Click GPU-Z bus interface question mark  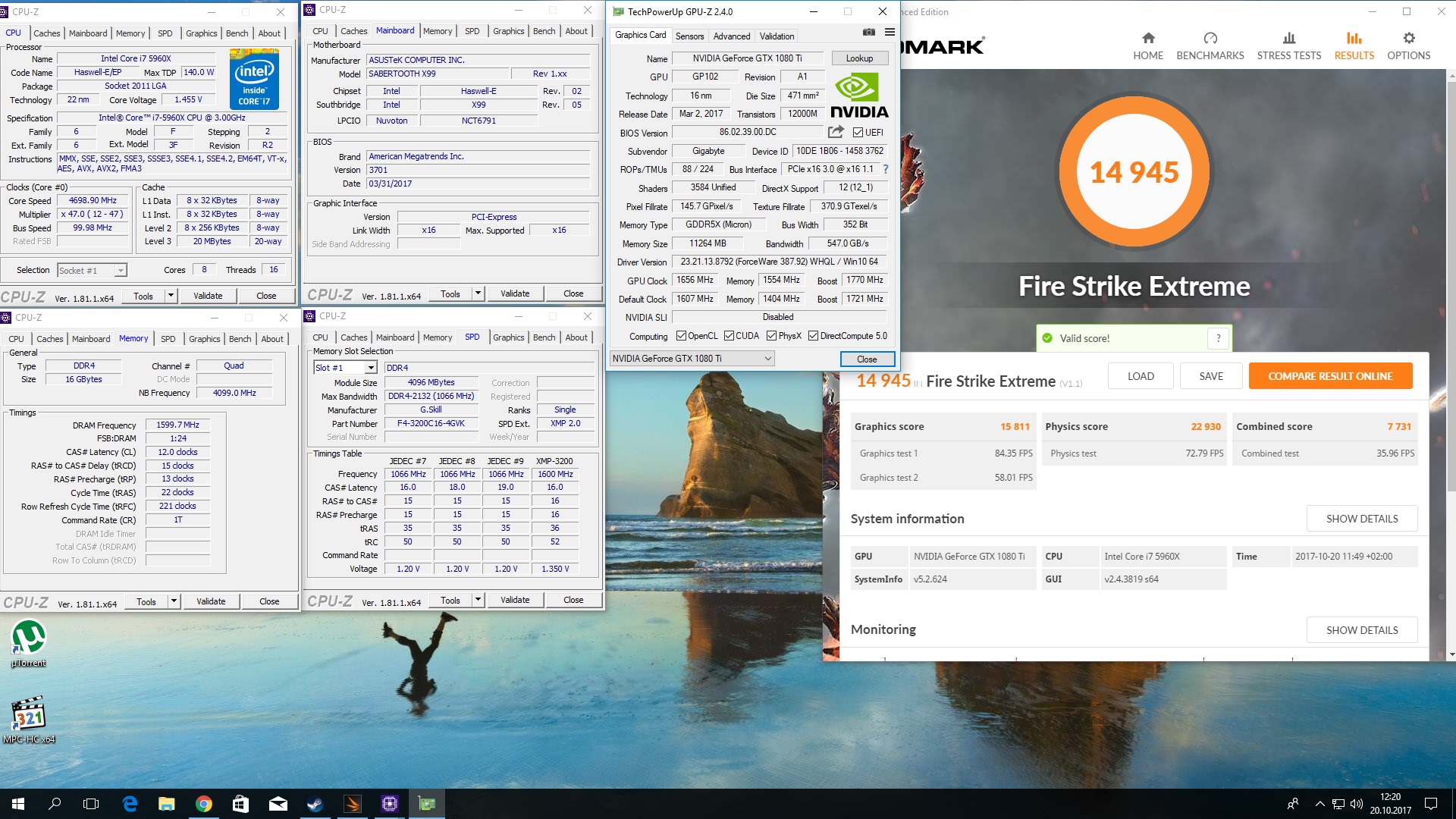point(885,169)
